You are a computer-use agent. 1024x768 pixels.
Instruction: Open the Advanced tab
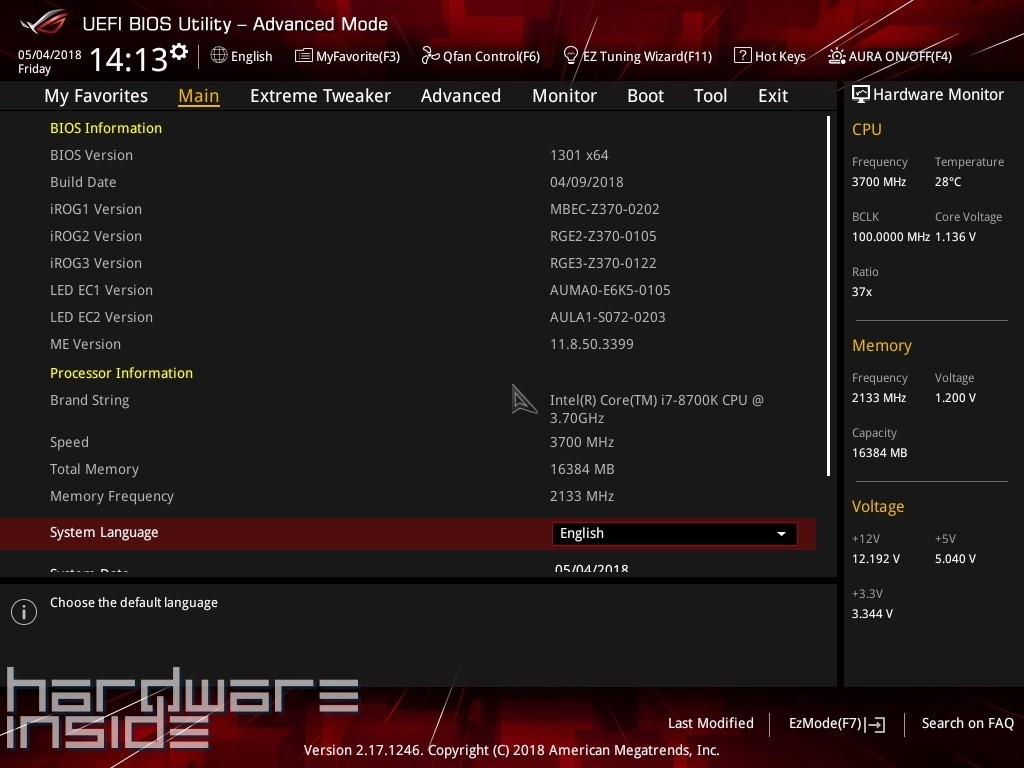coord(460,96)
